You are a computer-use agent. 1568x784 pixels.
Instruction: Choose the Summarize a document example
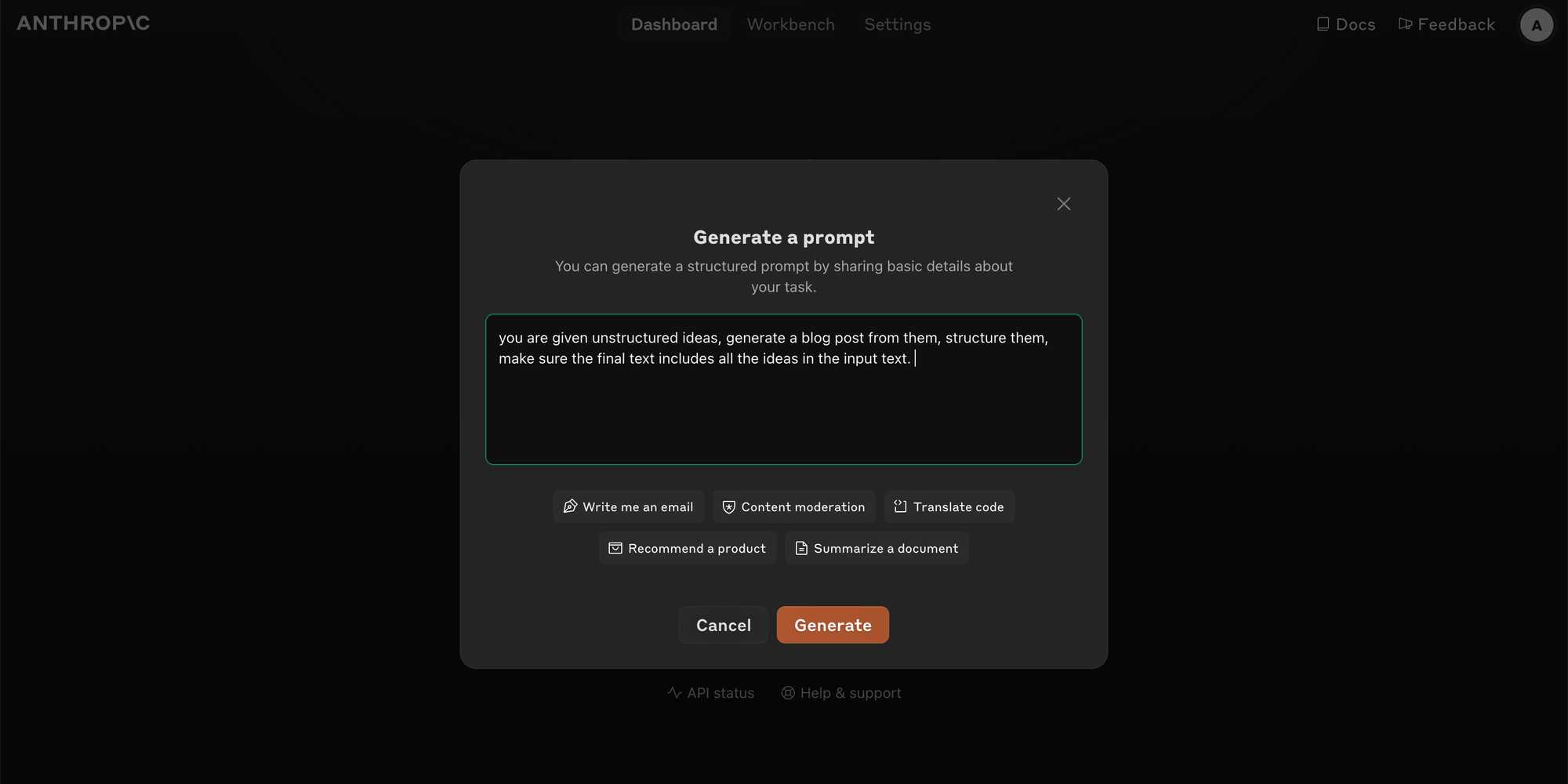877,548
